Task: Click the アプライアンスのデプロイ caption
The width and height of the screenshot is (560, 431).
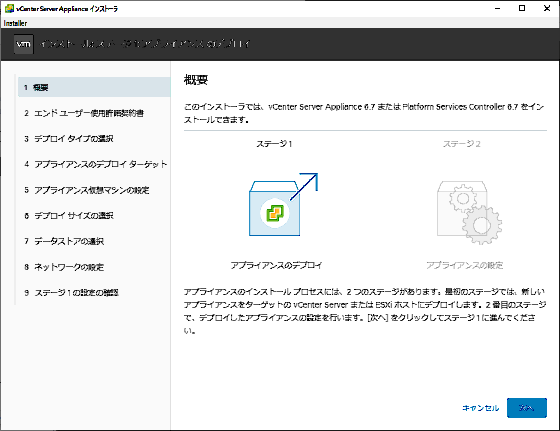Action: [x=276, y=265]
